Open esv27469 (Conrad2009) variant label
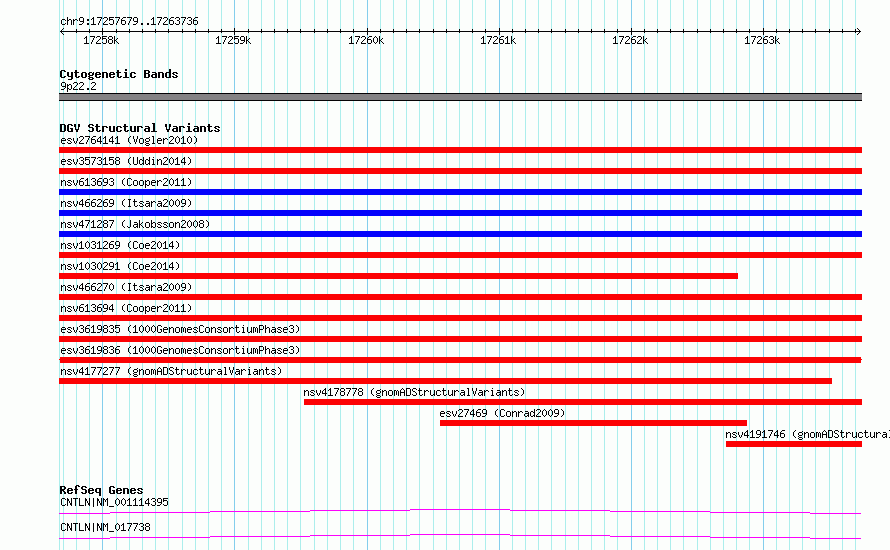Screen dimensions: 890x550 [x=502, y=413]
